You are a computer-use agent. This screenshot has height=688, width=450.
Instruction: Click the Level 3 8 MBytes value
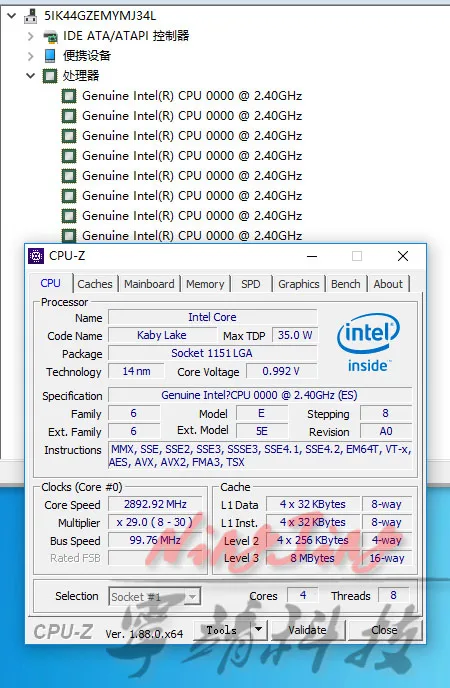click(x=313, y=558)
